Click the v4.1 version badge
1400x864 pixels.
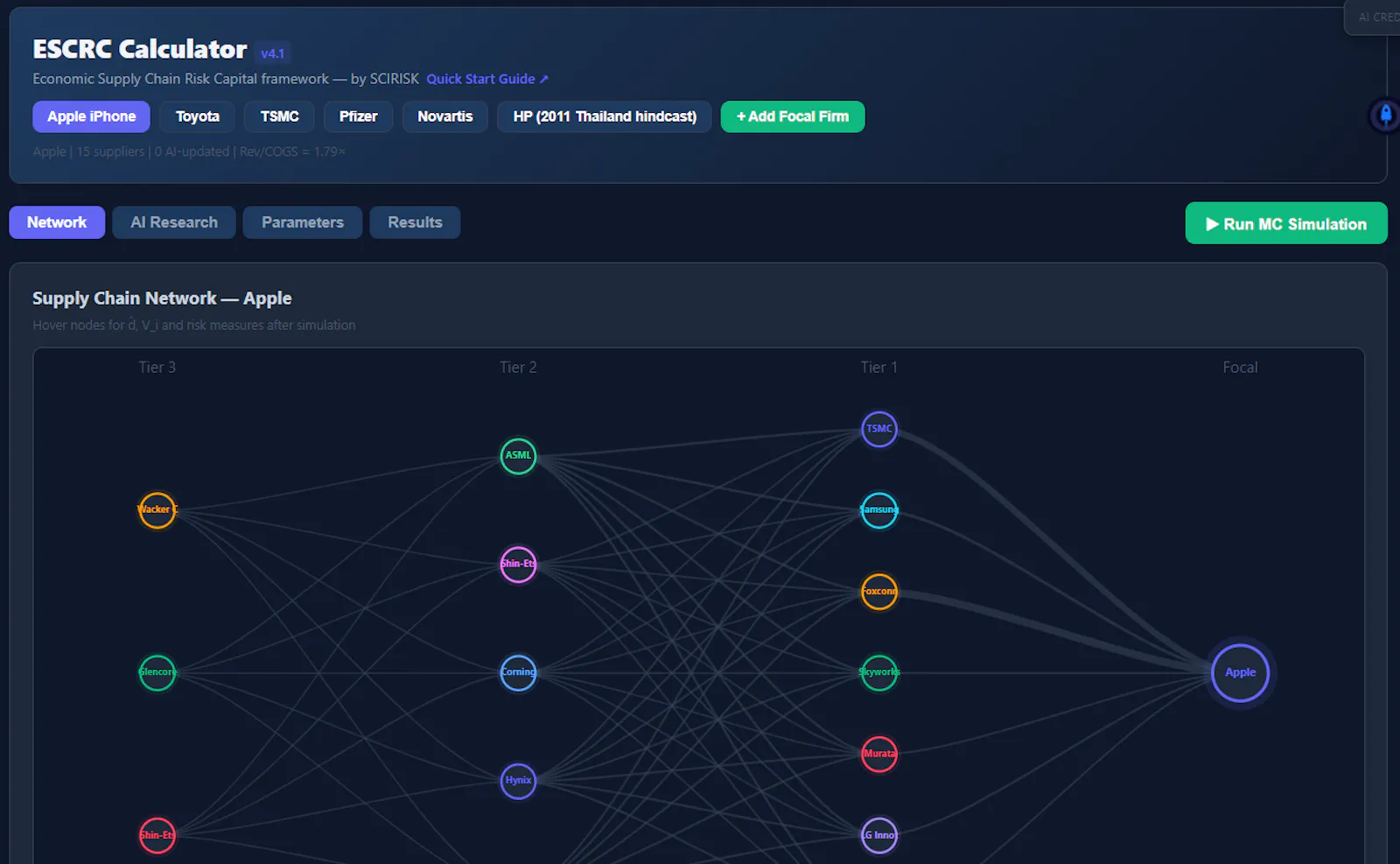[x=272, y=53]
